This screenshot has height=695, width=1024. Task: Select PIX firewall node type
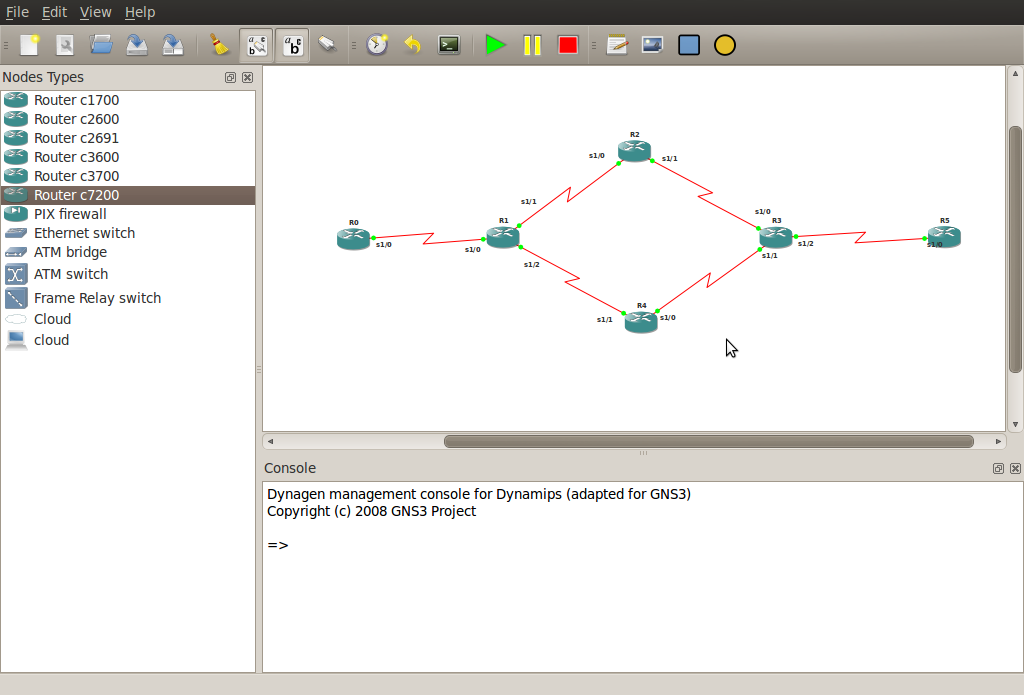(128, 214)
